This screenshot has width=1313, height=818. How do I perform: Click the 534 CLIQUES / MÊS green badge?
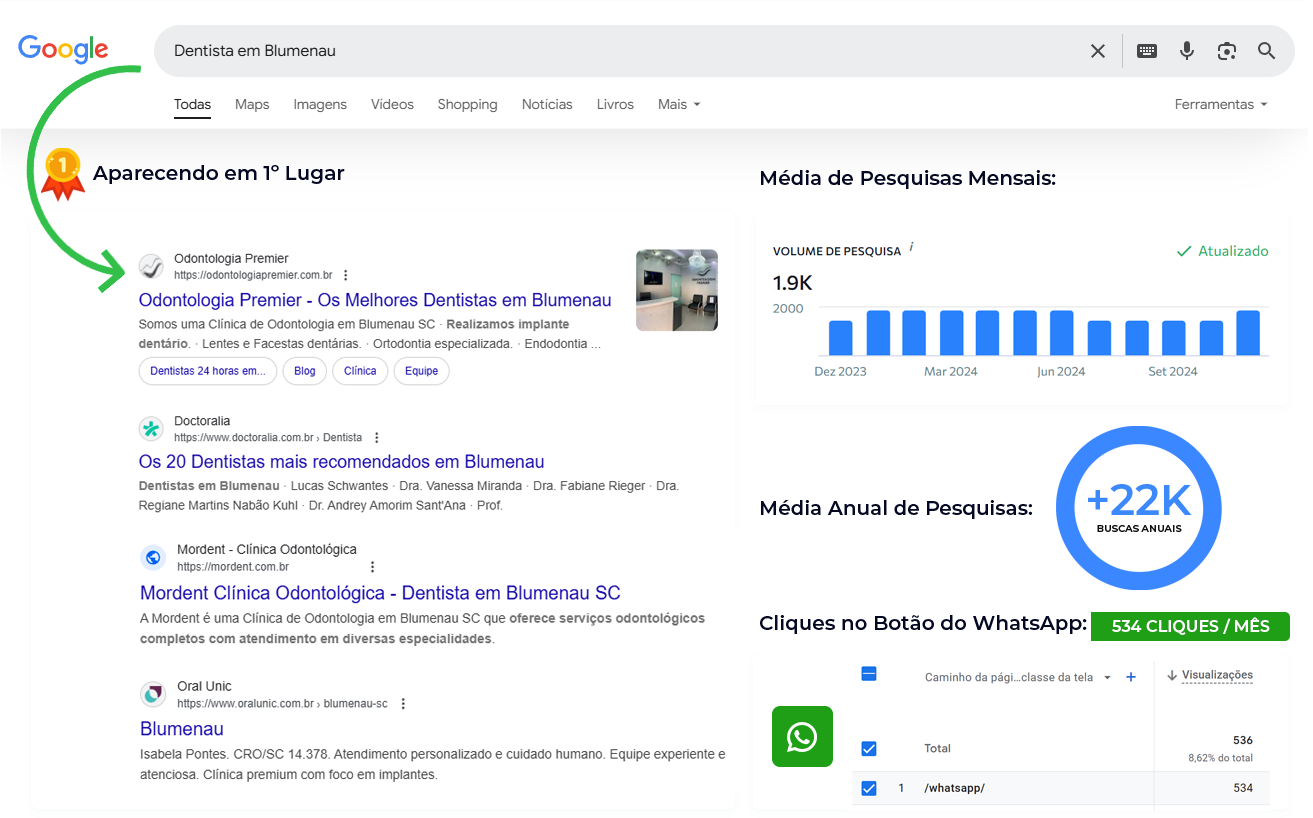(1190, 626)
